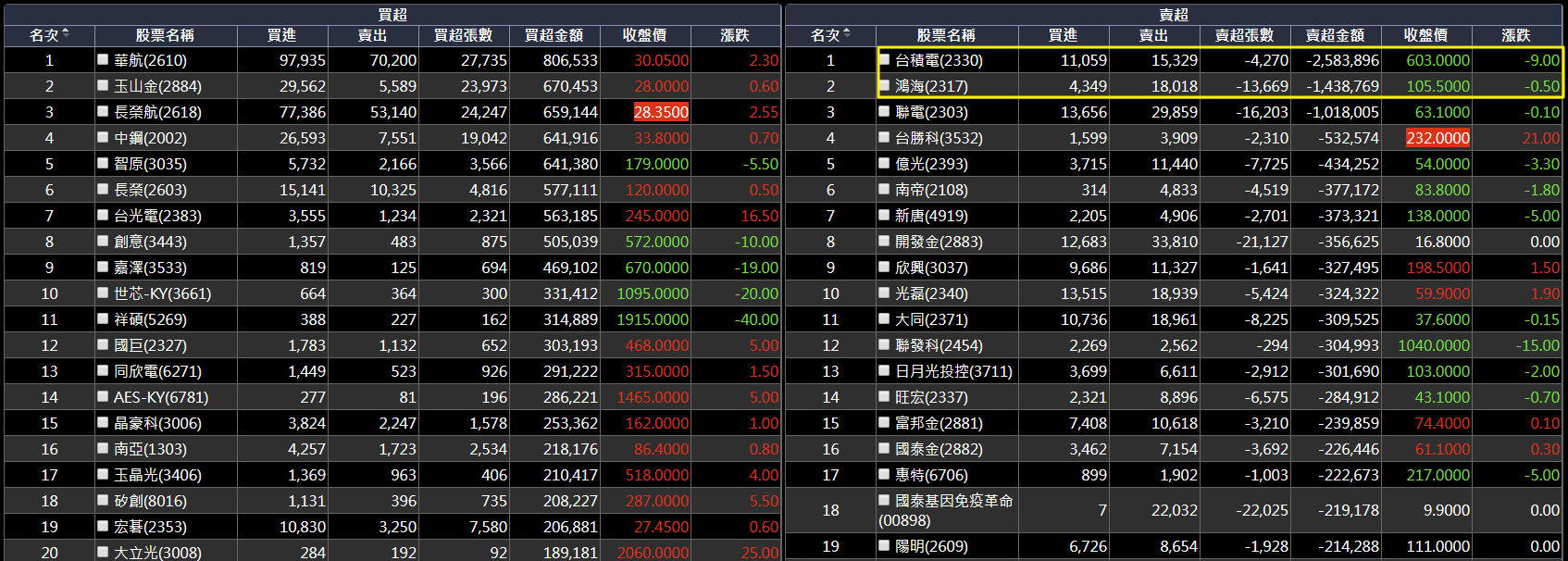The image size is (1568, 561).
Task: Open the stock 開發金(2883)
Action: [x=939, y=242]
